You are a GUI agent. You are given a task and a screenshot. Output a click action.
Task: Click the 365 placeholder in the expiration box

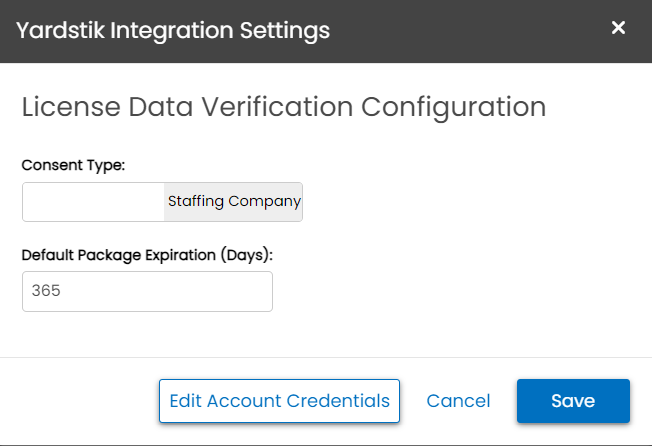[46, 291]
